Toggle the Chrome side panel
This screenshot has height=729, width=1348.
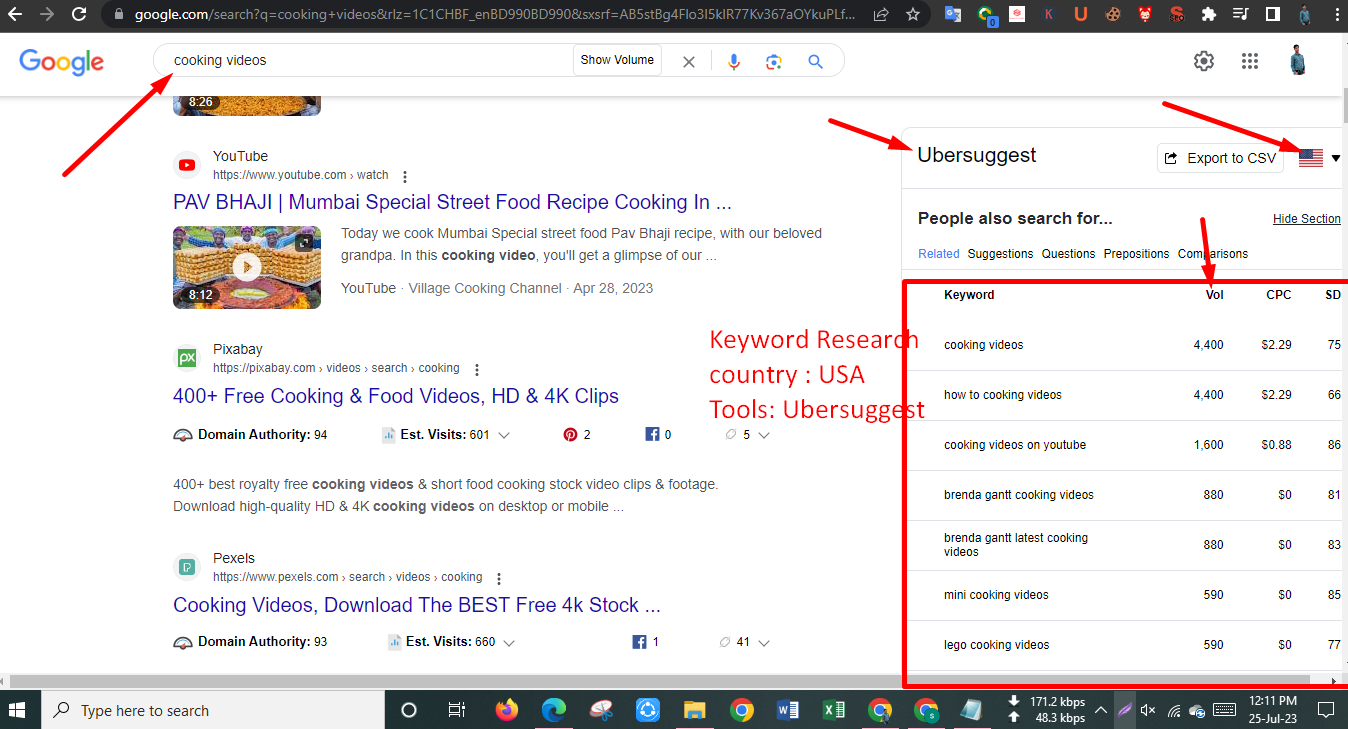point(1272,15)
